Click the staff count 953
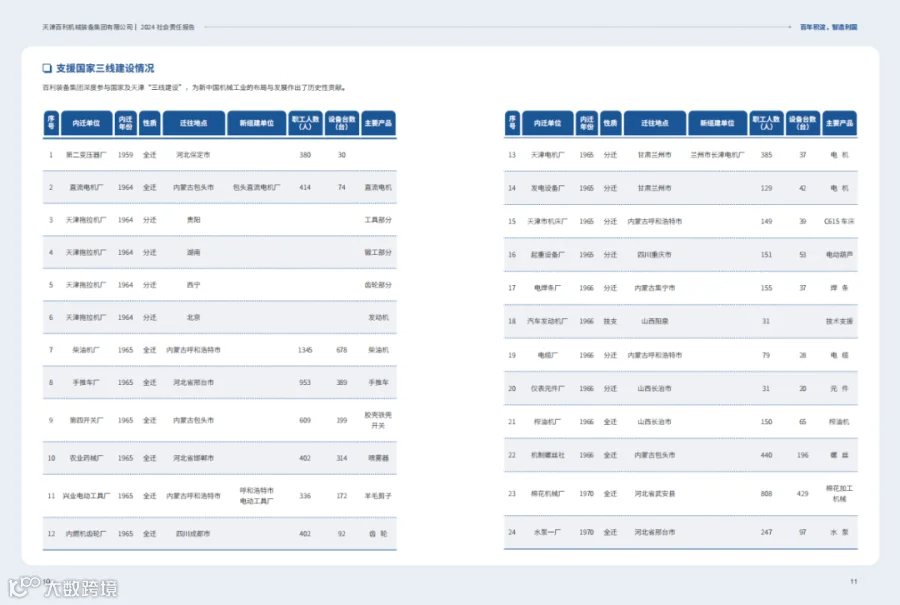The width and height of the screenshot is (900, 605). 305,382
